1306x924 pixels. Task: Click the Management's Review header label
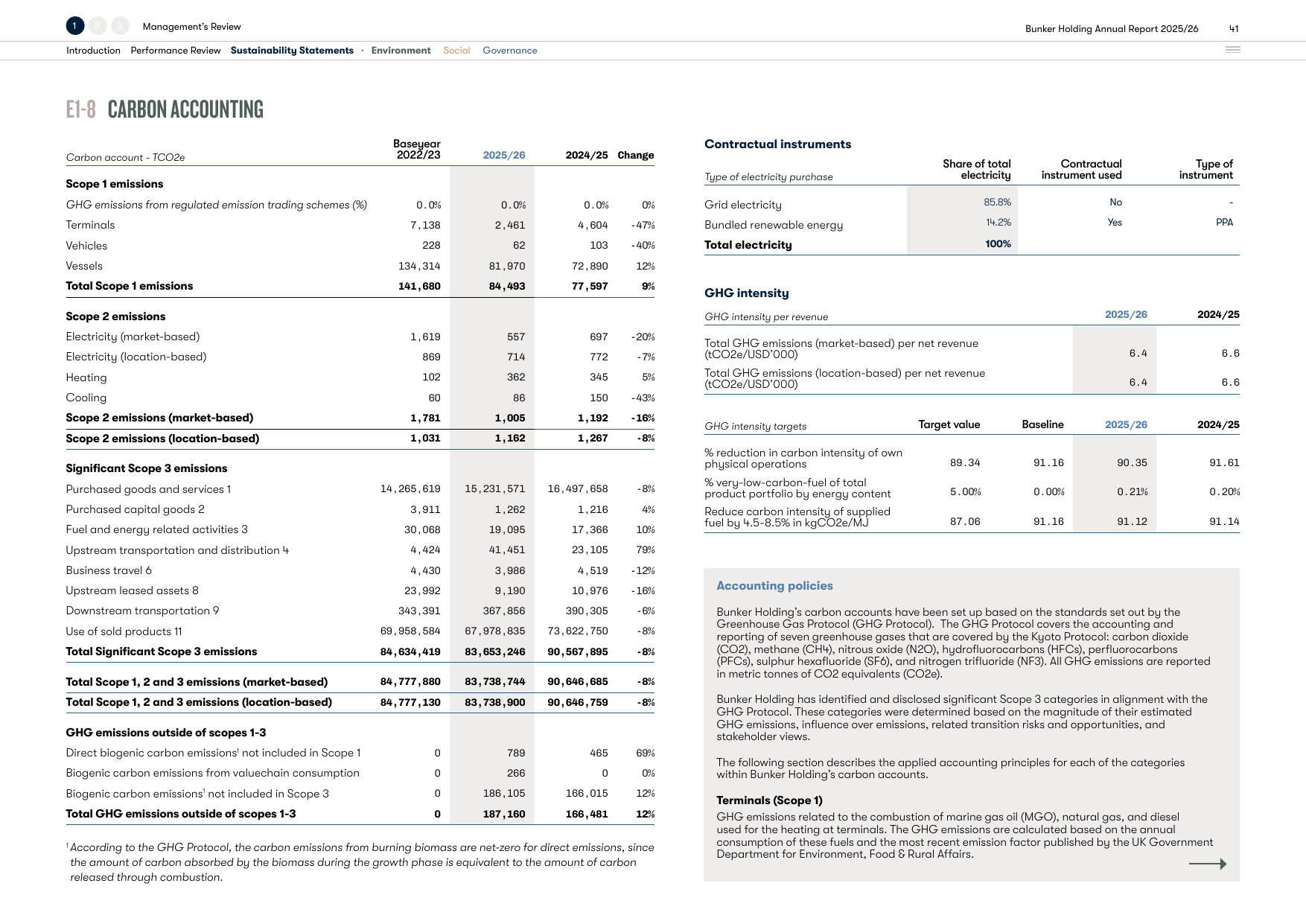point(192,27)
